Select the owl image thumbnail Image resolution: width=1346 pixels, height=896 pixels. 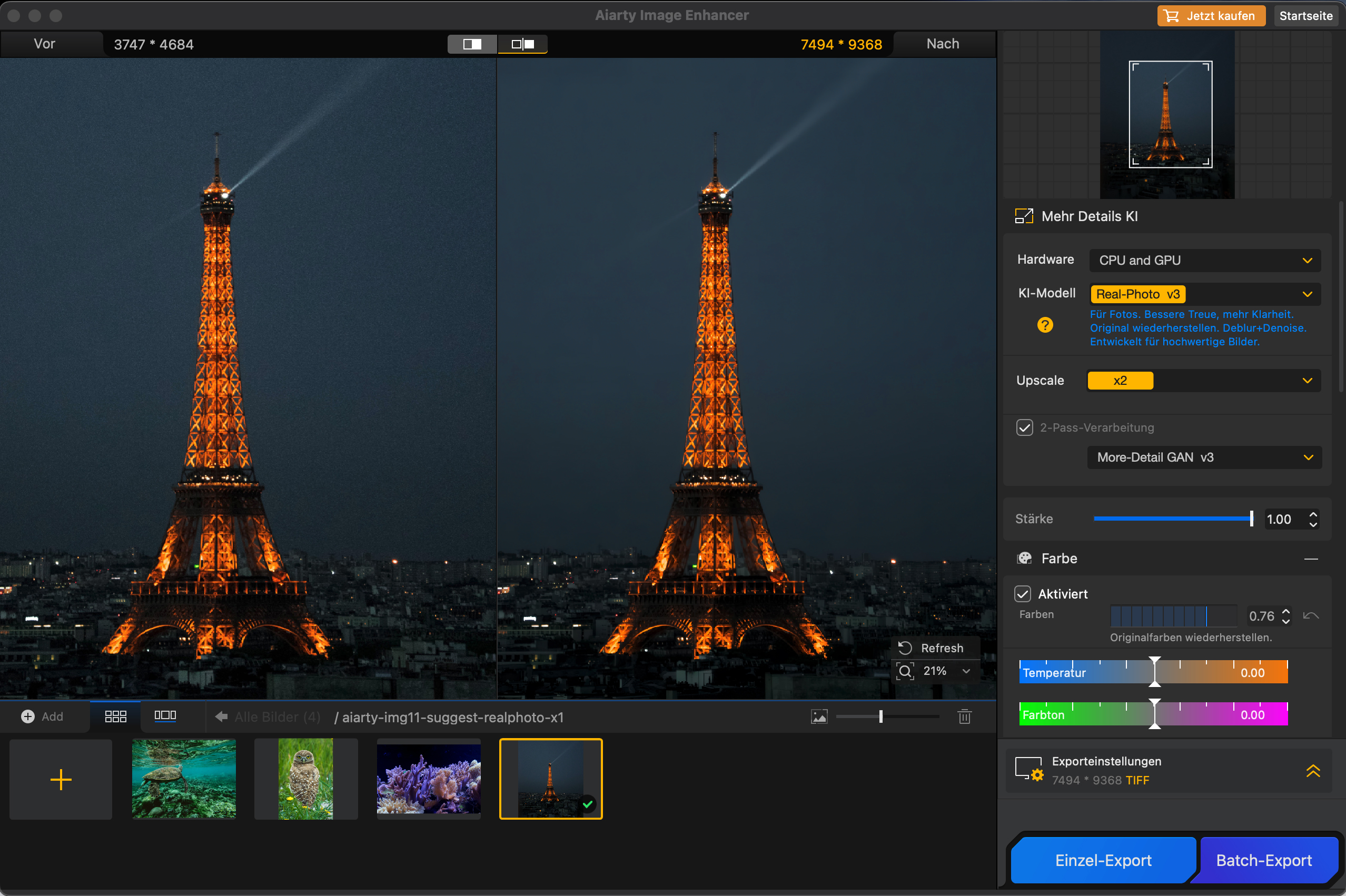click(306, 779)
